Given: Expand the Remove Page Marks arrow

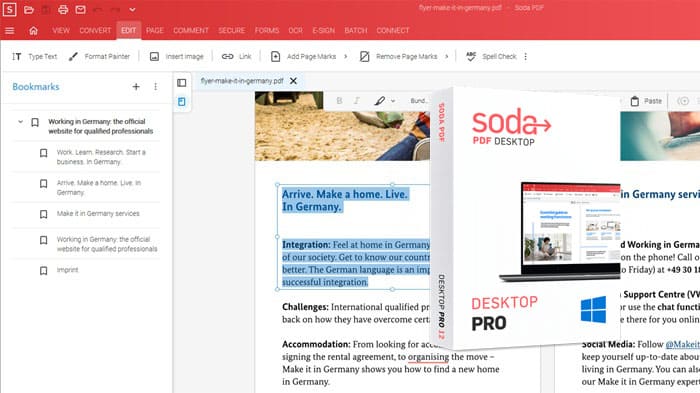Looking at the screenshot, I should tap(446, 56).
